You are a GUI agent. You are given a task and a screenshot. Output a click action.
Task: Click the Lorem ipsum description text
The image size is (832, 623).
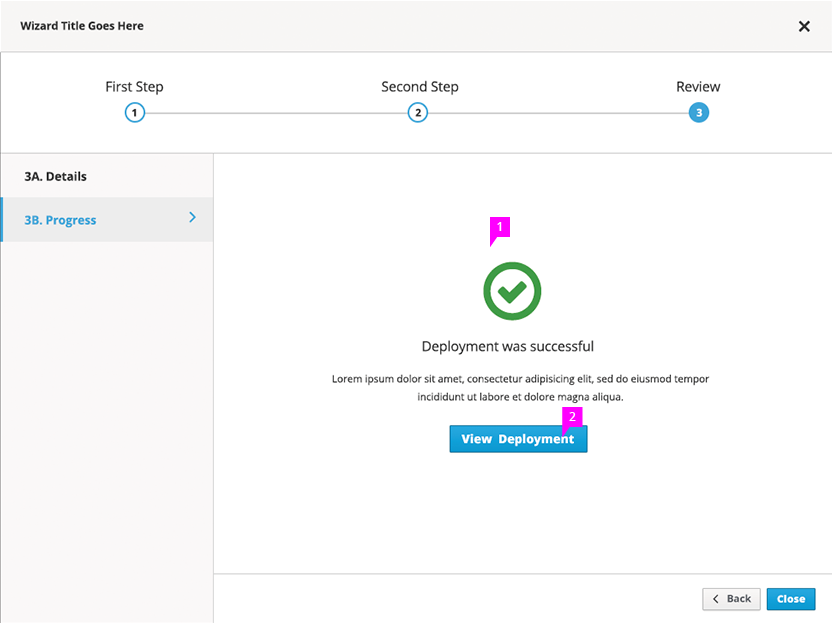(520, 388)
